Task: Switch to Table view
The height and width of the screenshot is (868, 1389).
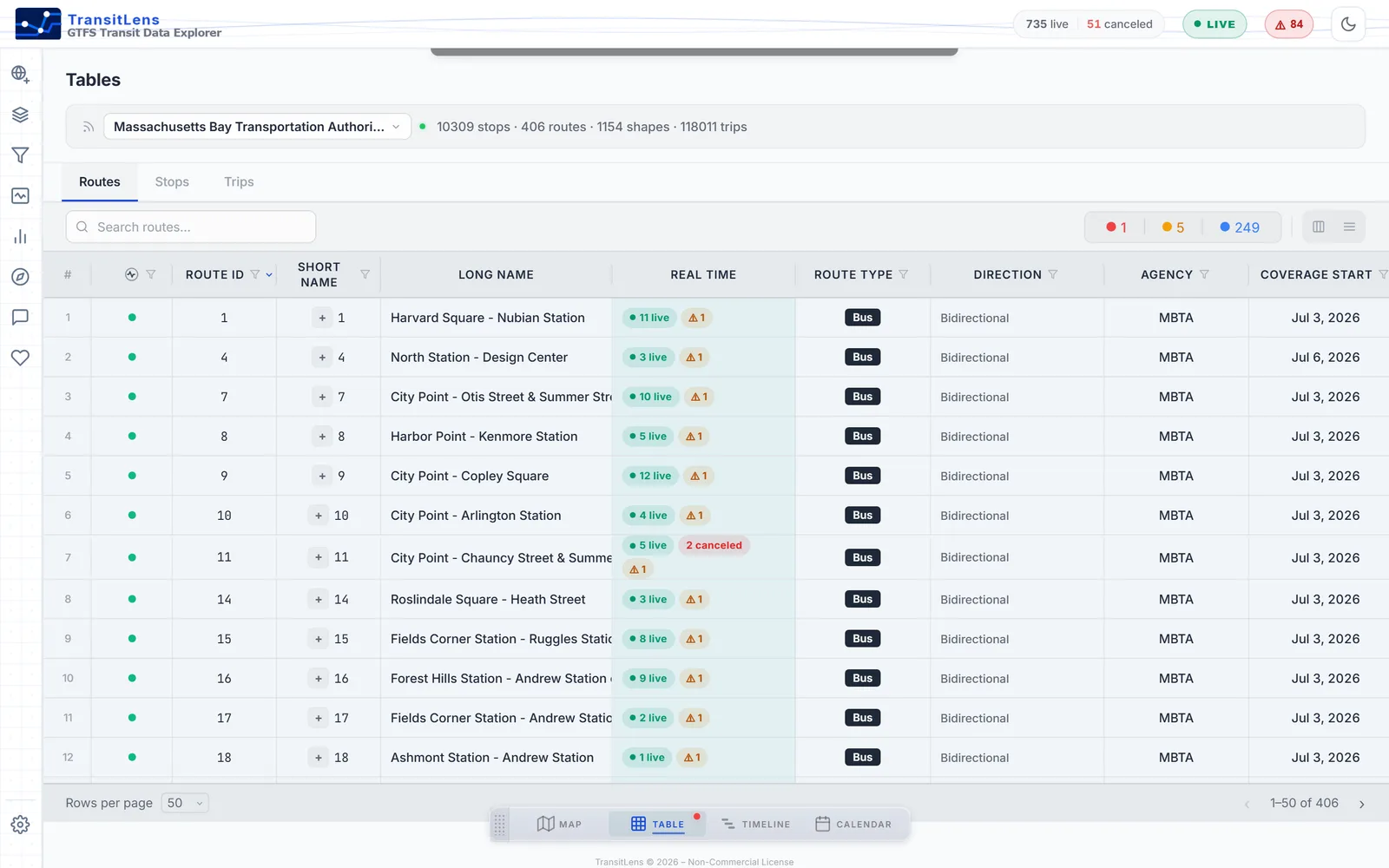Action: tap(657, 824)
